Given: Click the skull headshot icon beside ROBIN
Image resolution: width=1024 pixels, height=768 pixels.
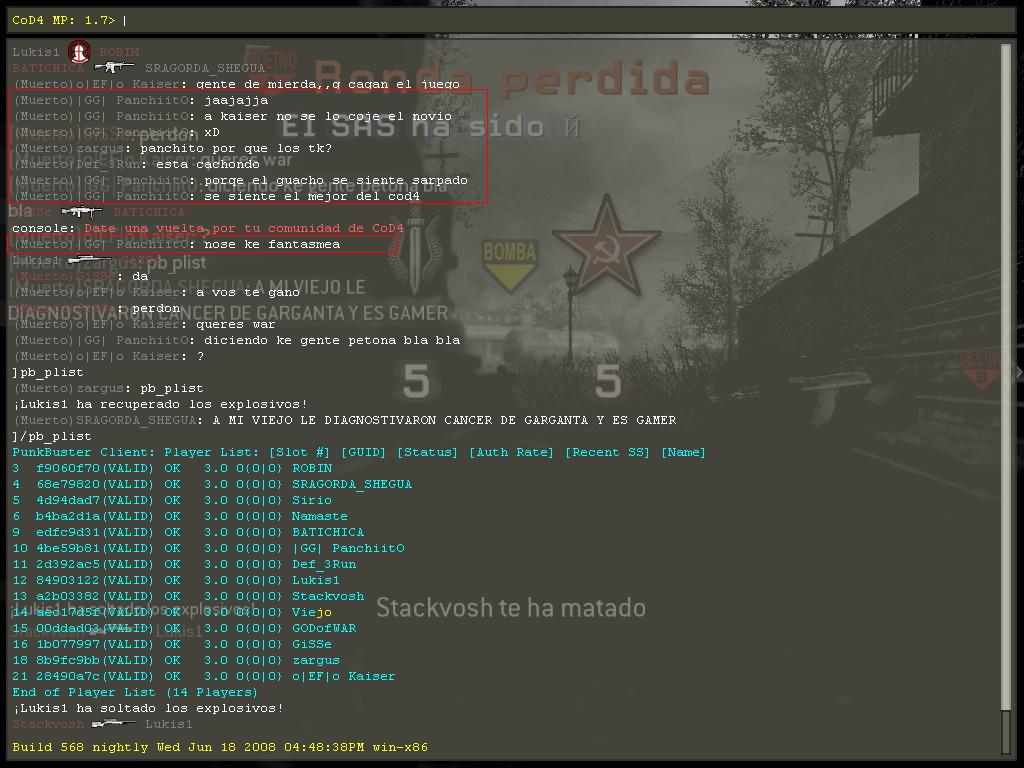Looking at the screenshot, I should pos(80,51).
